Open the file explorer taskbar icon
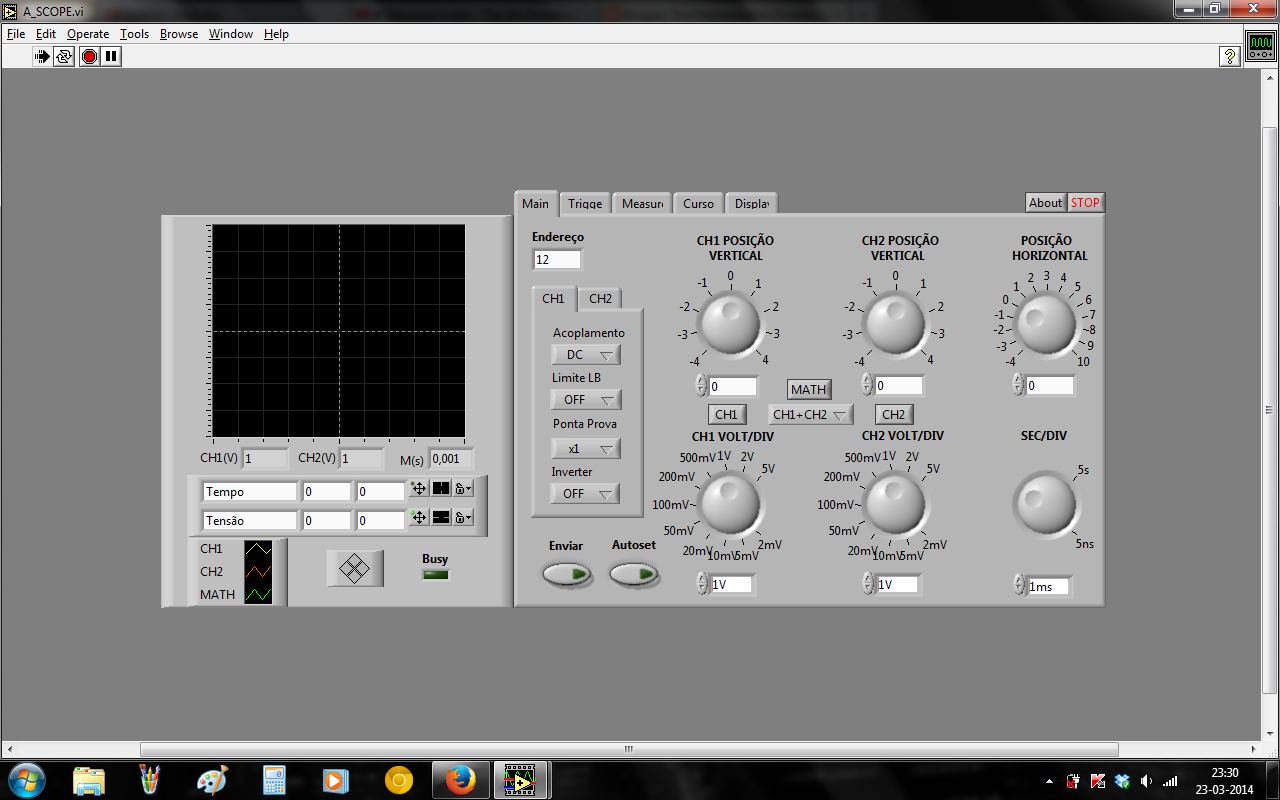Screen dimensions: 1280x800 89,780
